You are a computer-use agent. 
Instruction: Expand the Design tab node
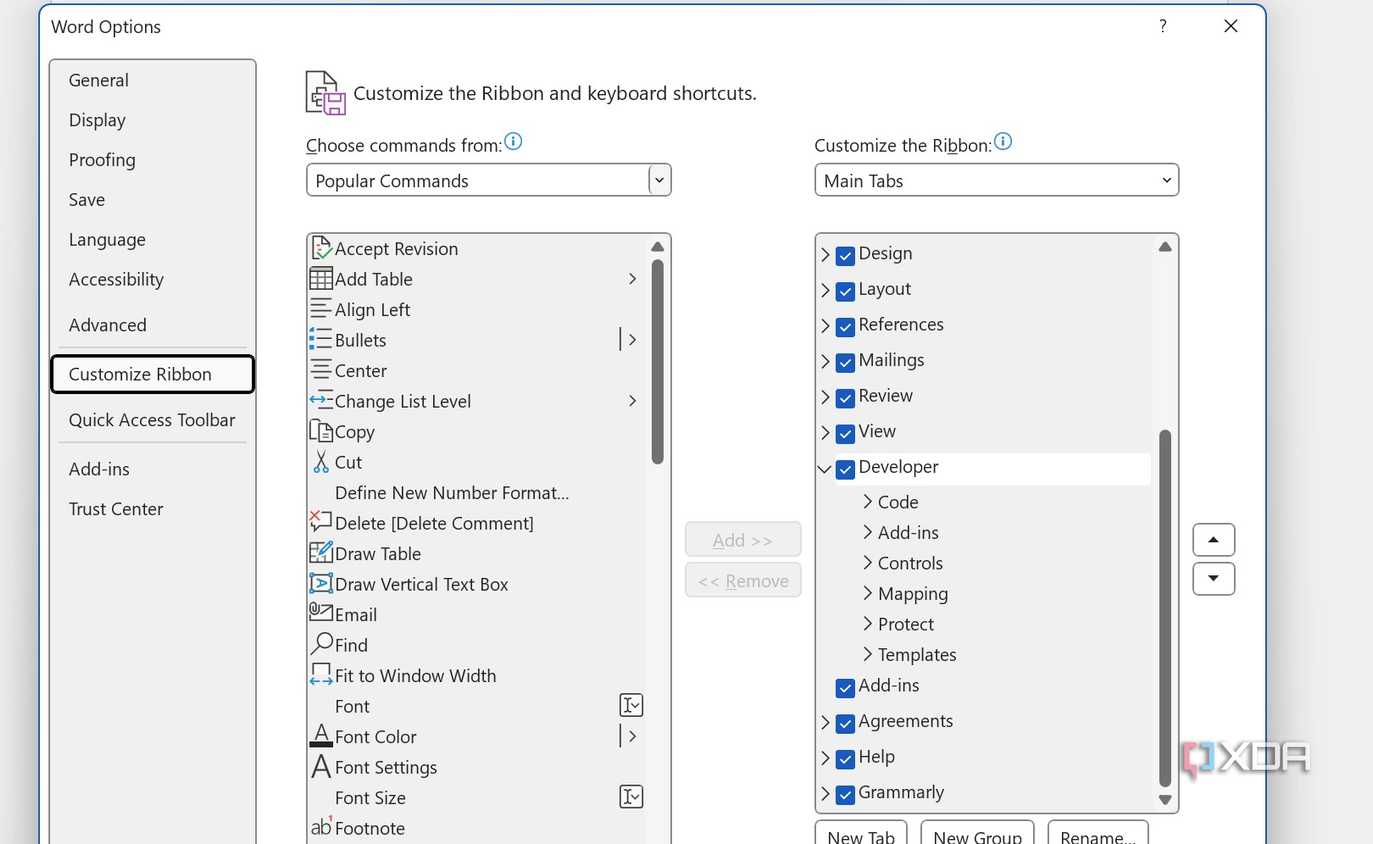[x=826, y=255]
